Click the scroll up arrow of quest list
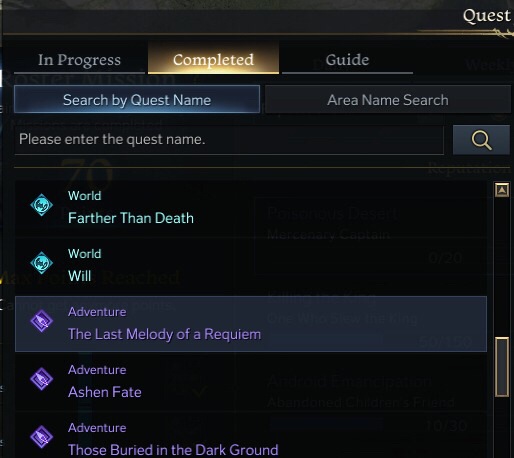This screenshot has height=458, width=514. 502,190
